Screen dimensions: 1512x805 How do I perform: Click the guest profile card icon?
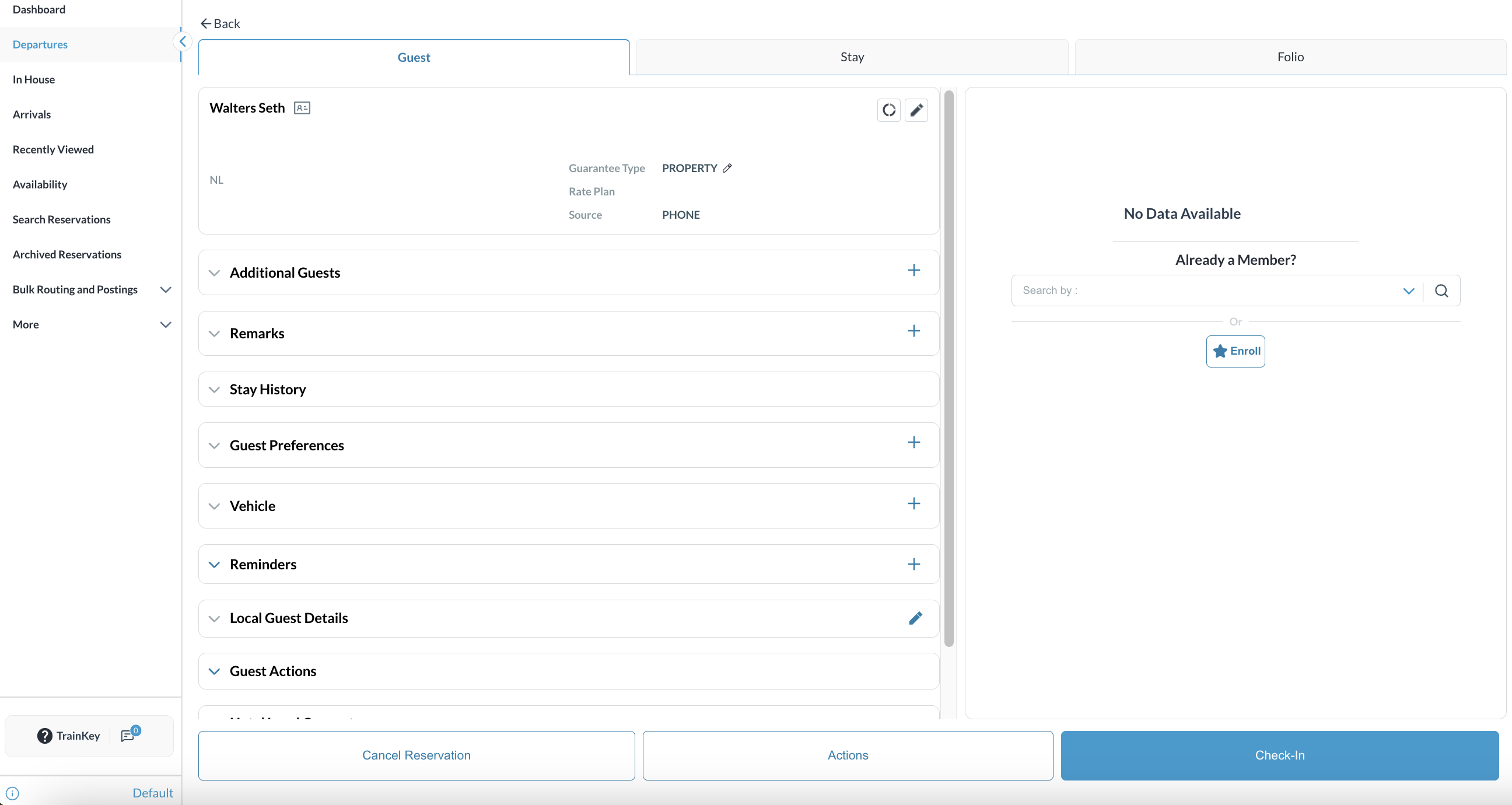(302, 108)
